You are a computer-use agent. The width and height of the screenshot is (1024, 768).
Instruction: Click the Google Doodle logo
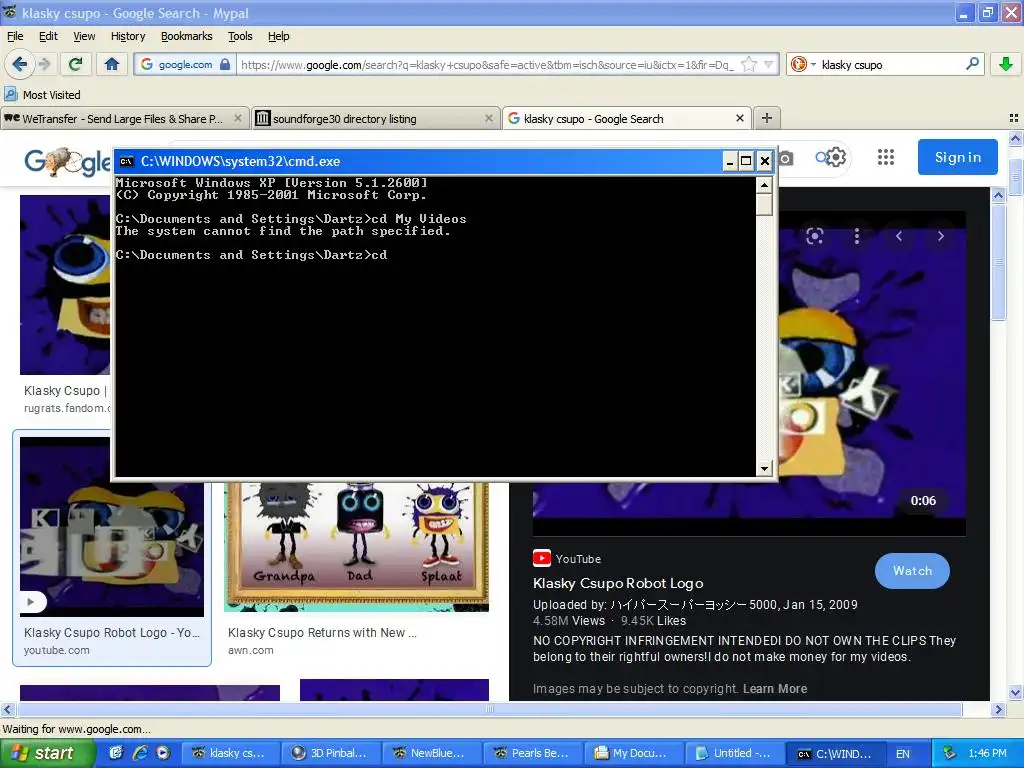(67, 161)
